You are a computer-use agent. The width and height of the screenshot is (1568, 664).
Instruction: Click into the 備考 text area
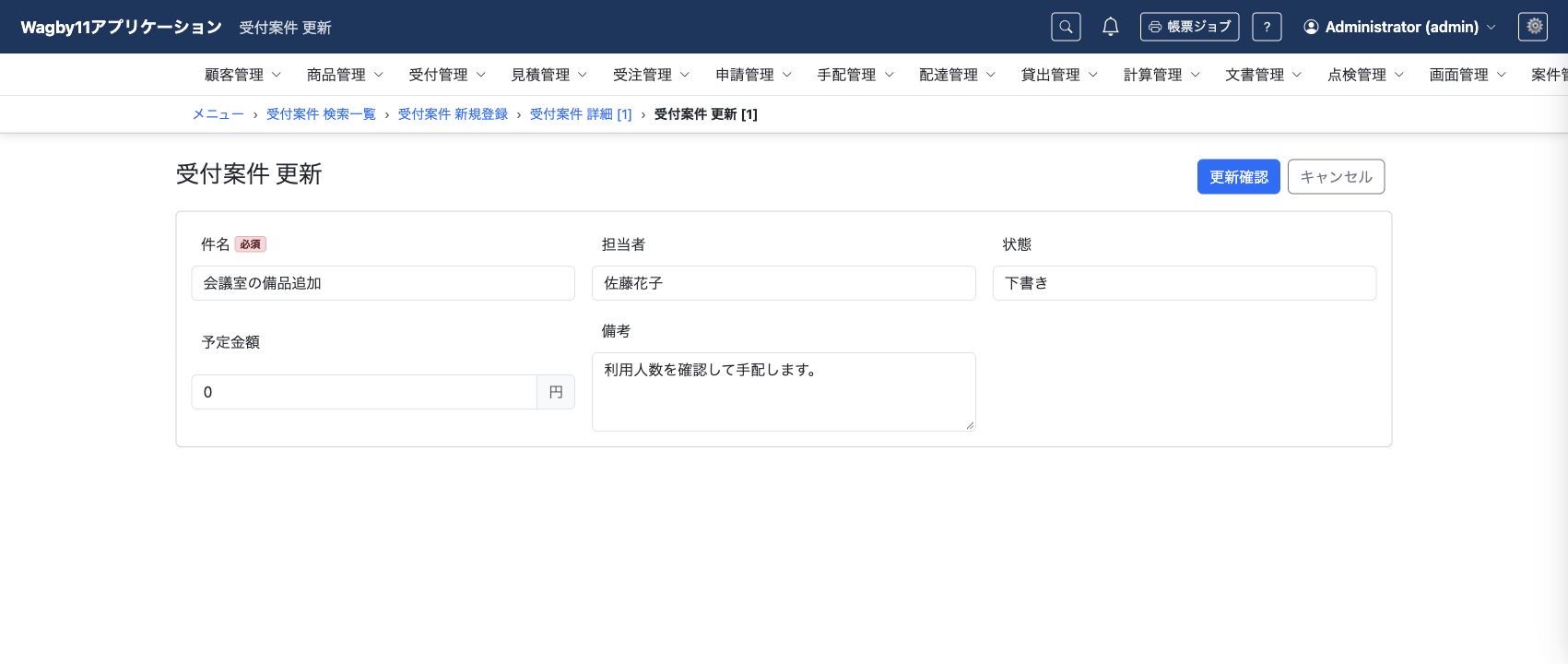pyautogui.click(x=784, y=392)
